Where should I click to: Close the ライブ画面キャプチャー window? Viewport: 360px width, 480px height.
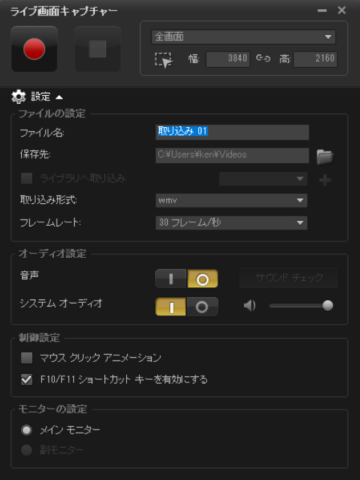point(342,10)
